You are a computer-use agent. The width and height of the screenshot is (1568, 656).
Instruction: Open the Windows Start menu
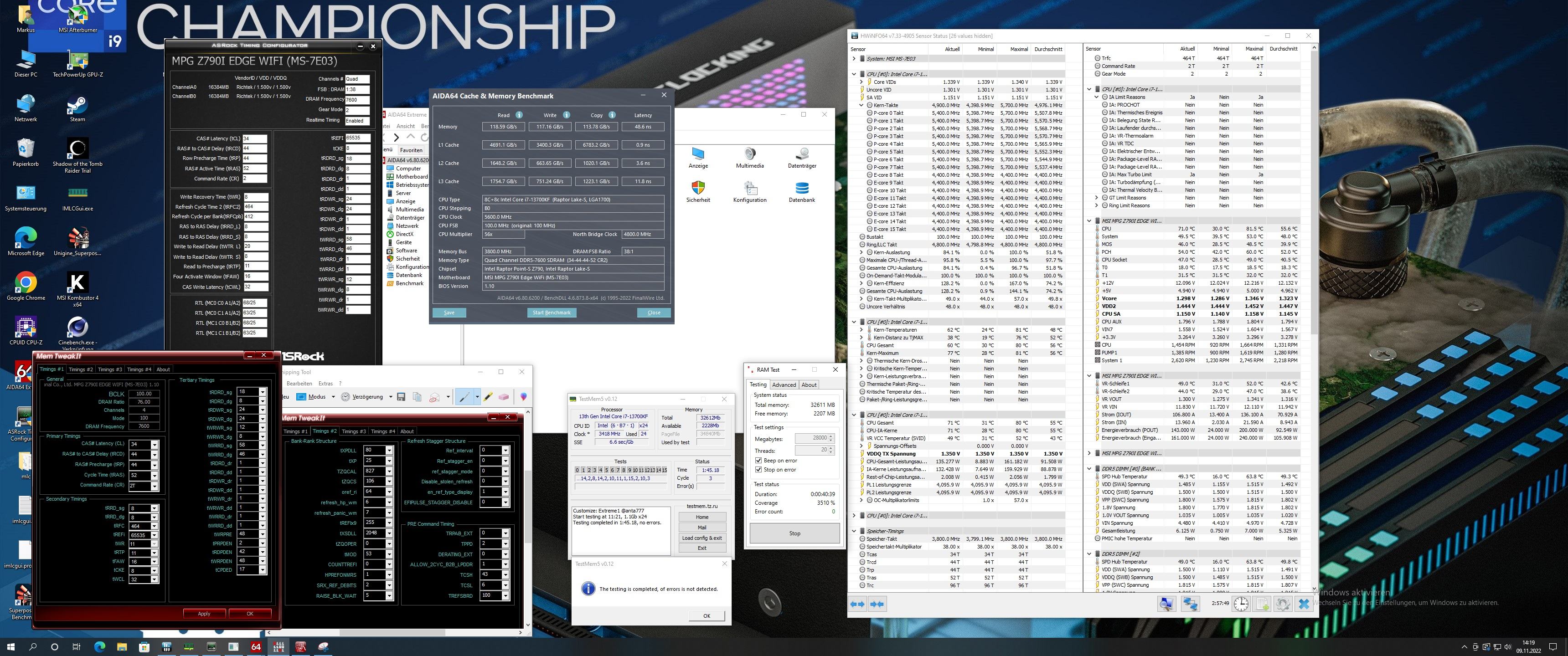coord(10,647)
